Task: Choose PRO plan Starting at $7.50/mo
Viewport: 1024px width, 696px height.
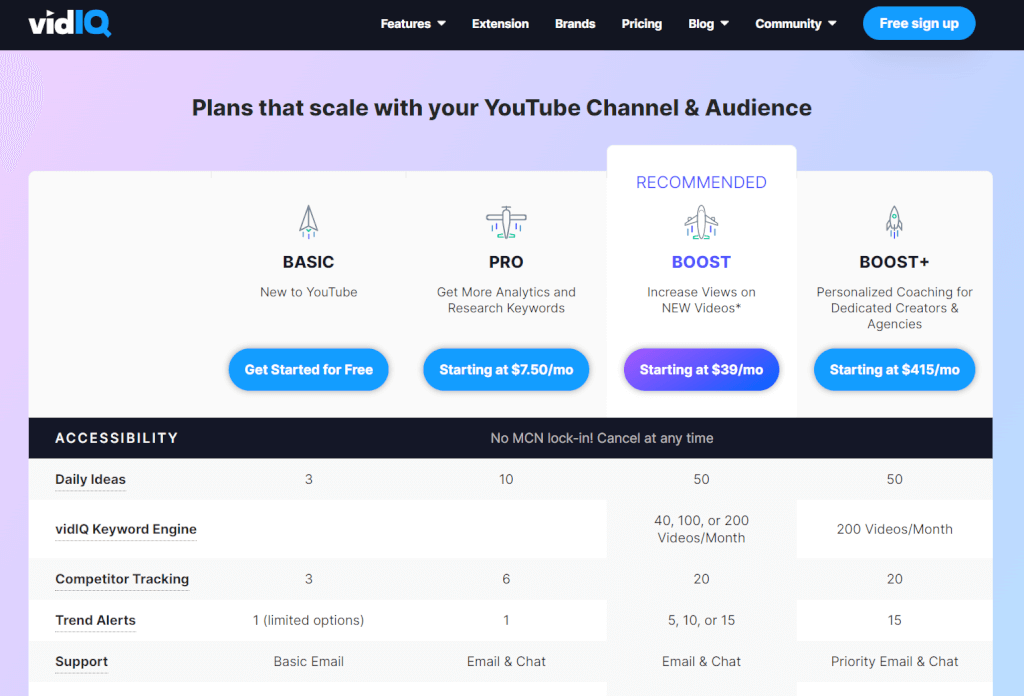Action: pyautogui.click(x=506, y=370)
